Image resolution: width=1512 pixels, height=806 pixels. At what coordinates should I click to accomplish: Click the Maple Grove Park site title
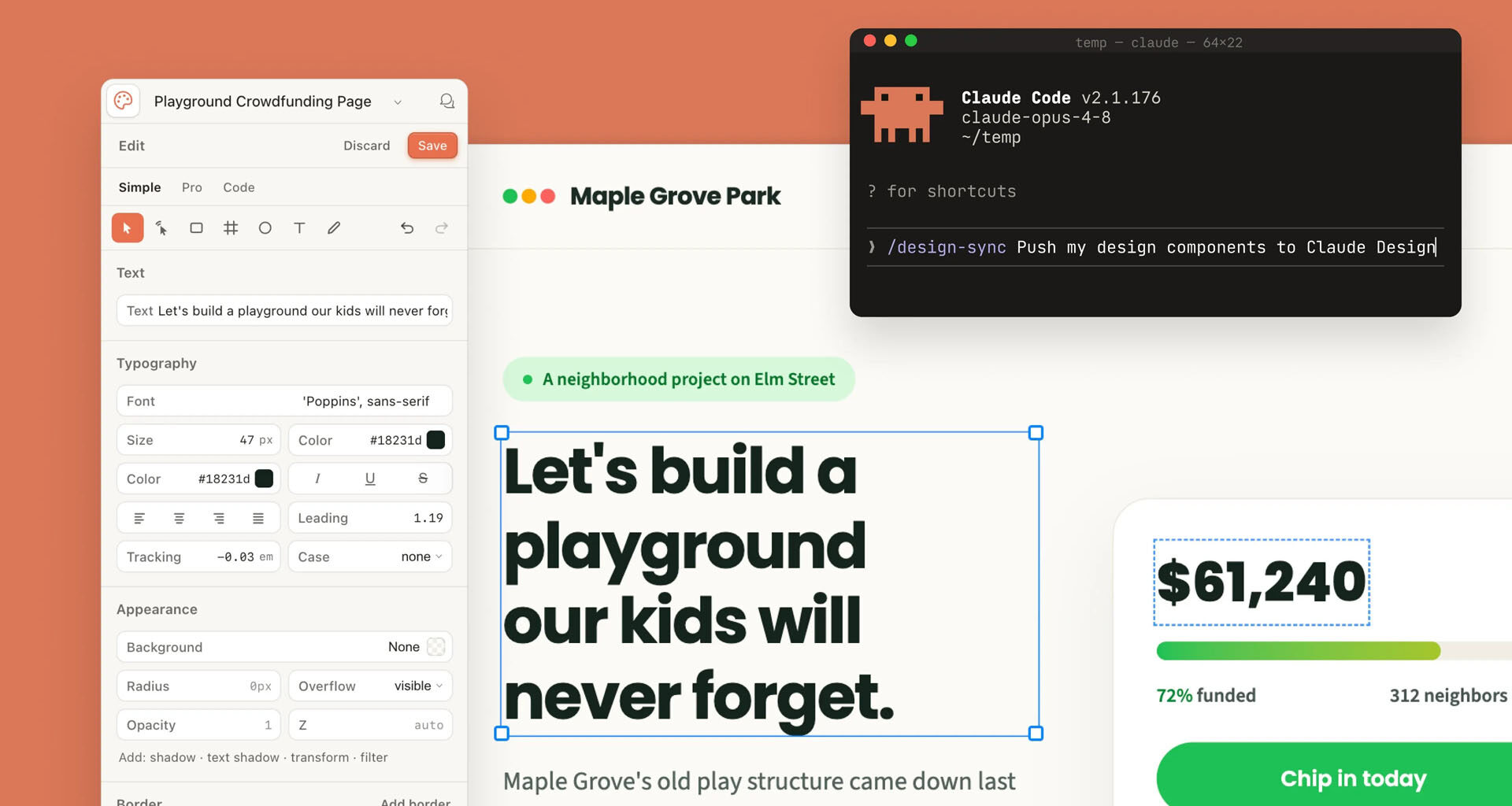(x=675, y=196)
